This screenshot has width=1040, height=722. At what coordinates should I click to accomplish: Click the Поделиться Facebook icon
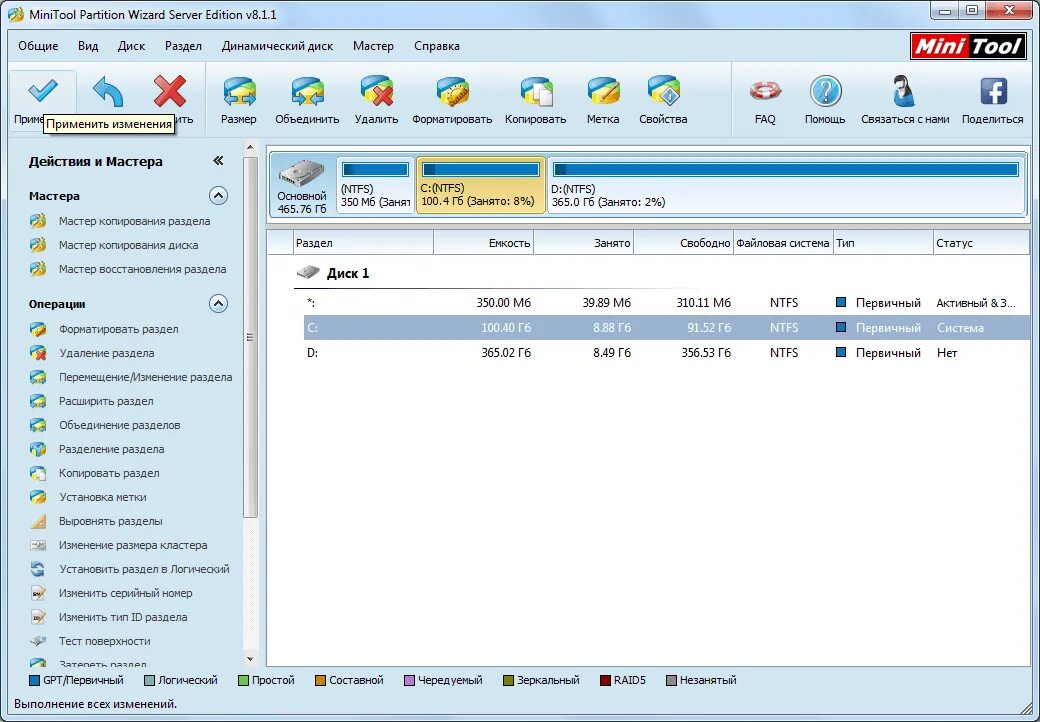(x=993, y=91)
